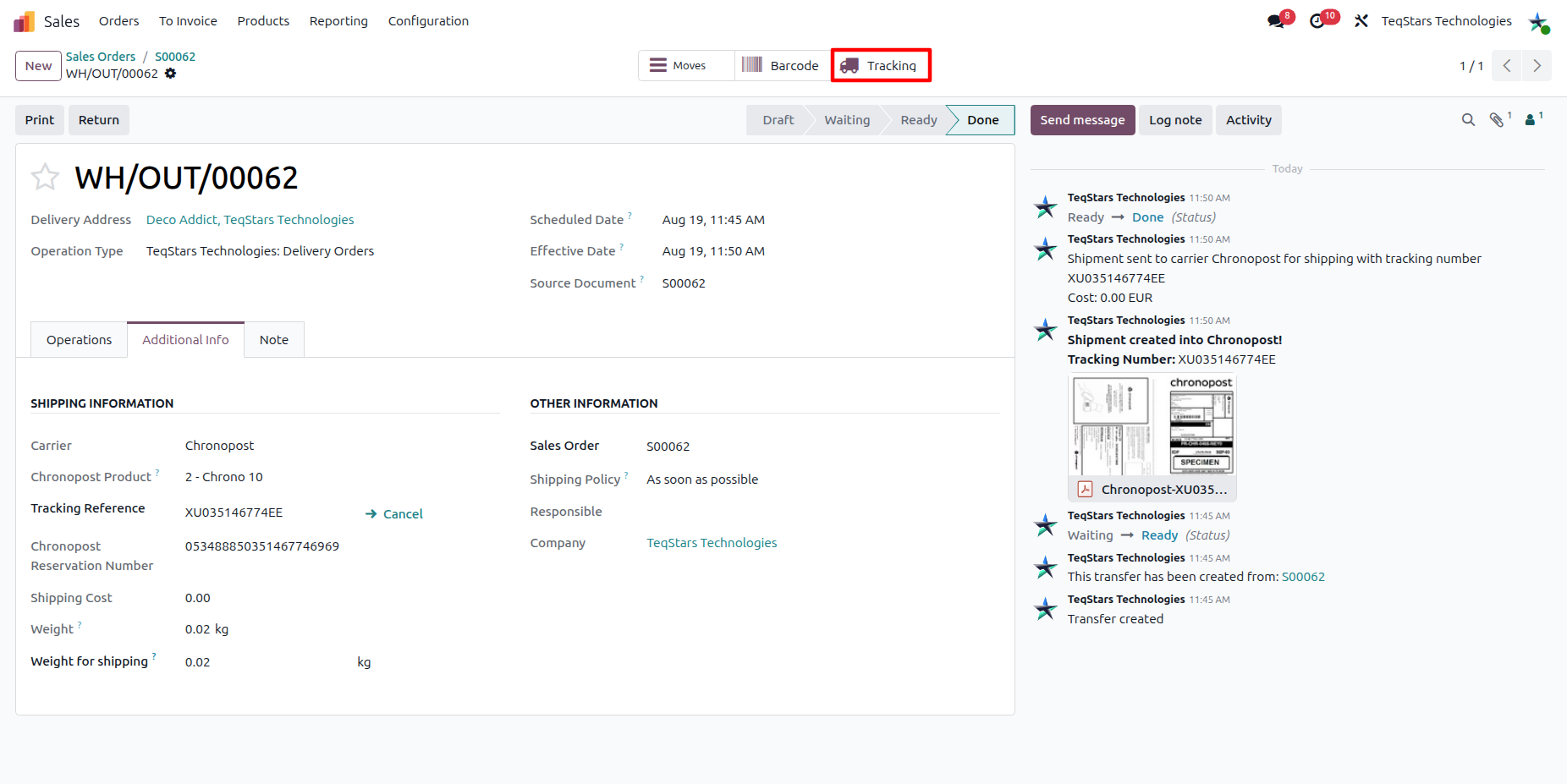This screenshot has width=1567, height=784.
Task: Open the Orders menu
Action: (x=118, y=21)
